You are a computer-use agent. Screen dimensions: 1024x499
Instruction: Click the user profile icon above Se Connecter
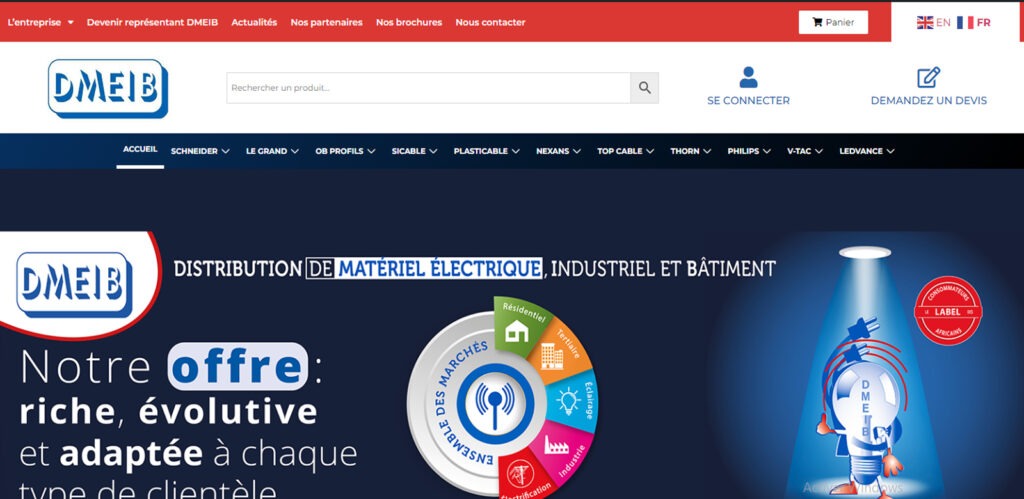click(748, 77)
